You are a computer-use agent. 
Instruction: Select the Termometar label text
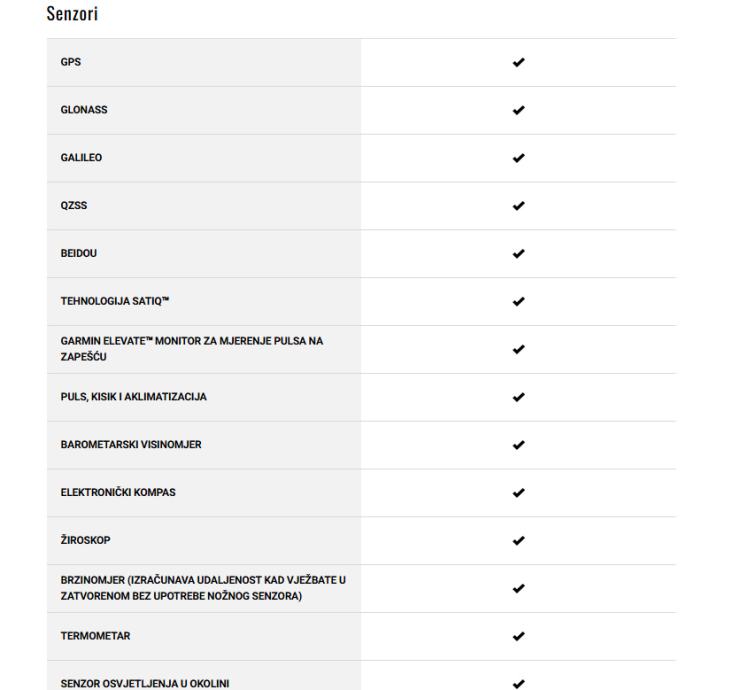coord(95,636)
